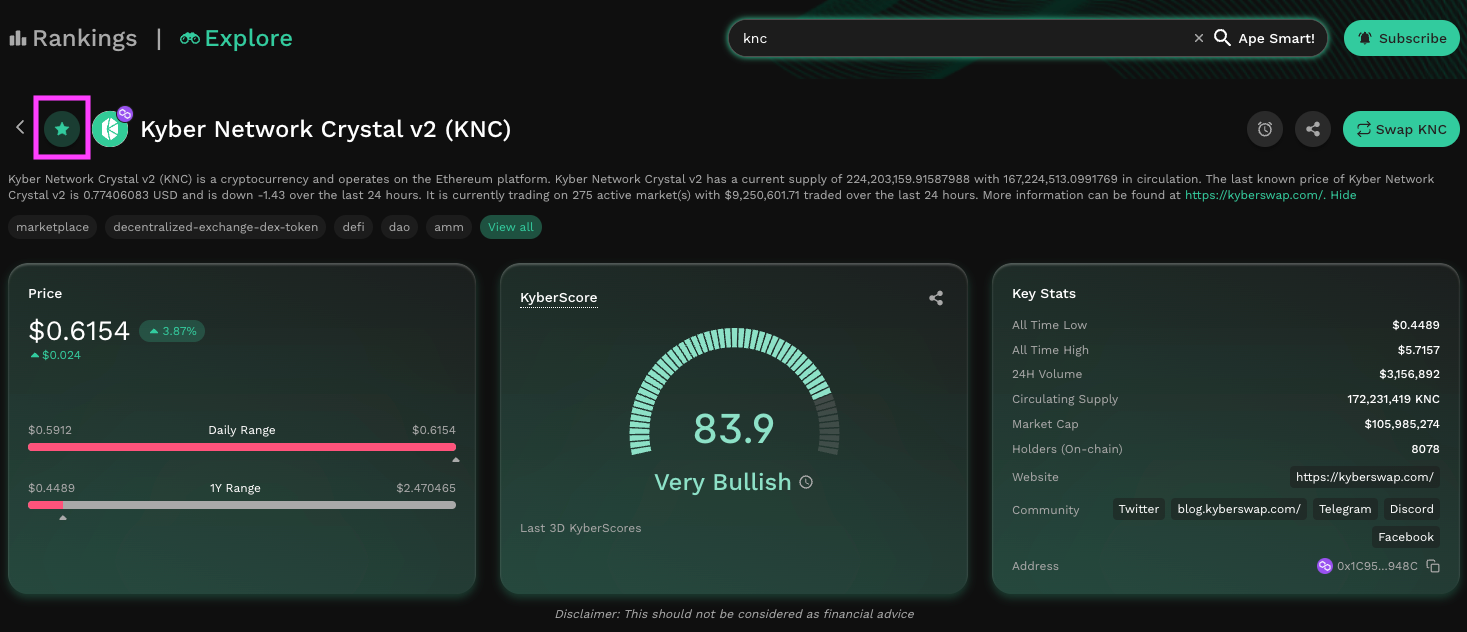Click the bar chart icon beside Rankings

point(17,39)
